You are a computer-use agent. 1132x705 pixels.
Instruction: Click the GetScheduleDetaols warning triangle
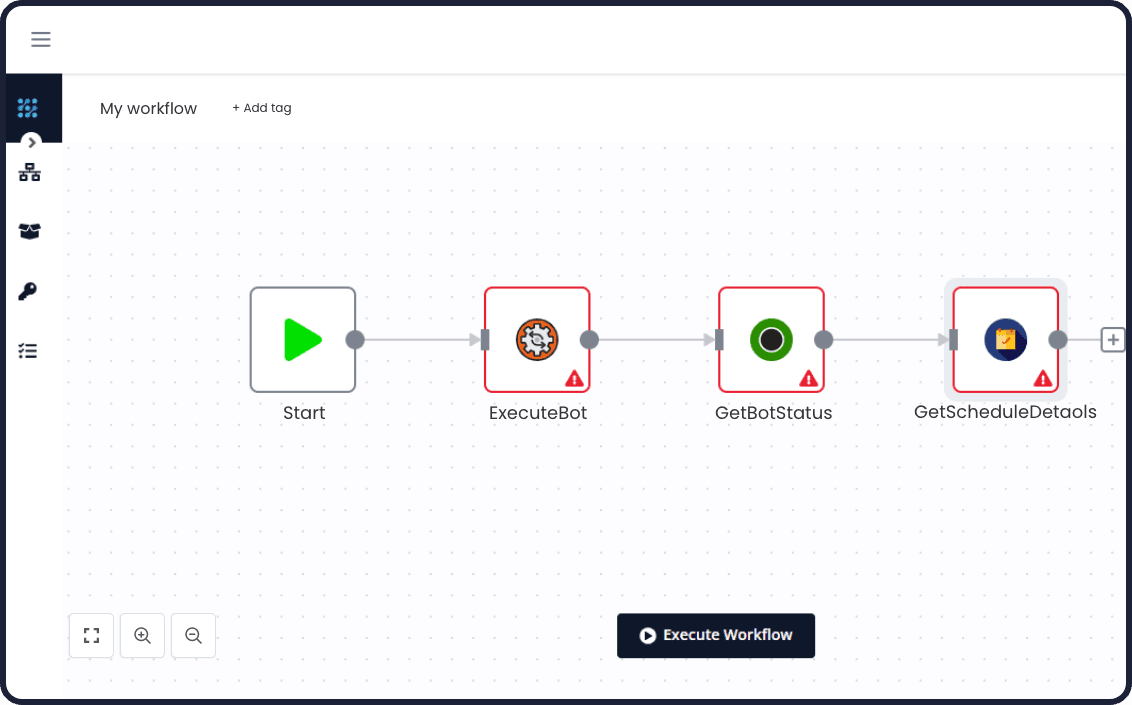coord(1042,378)
